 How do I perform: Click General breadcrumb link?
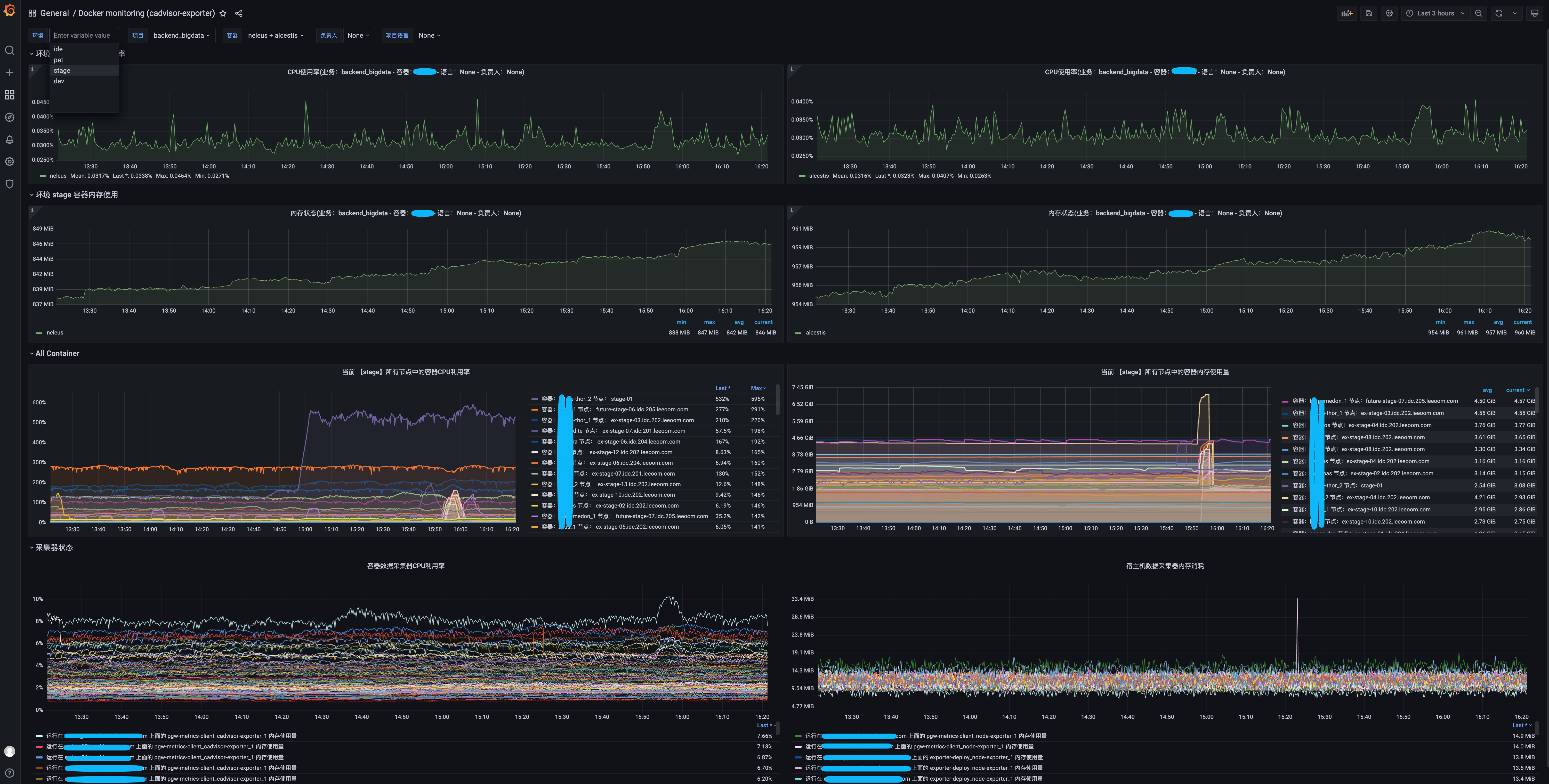tap(55, 13)
